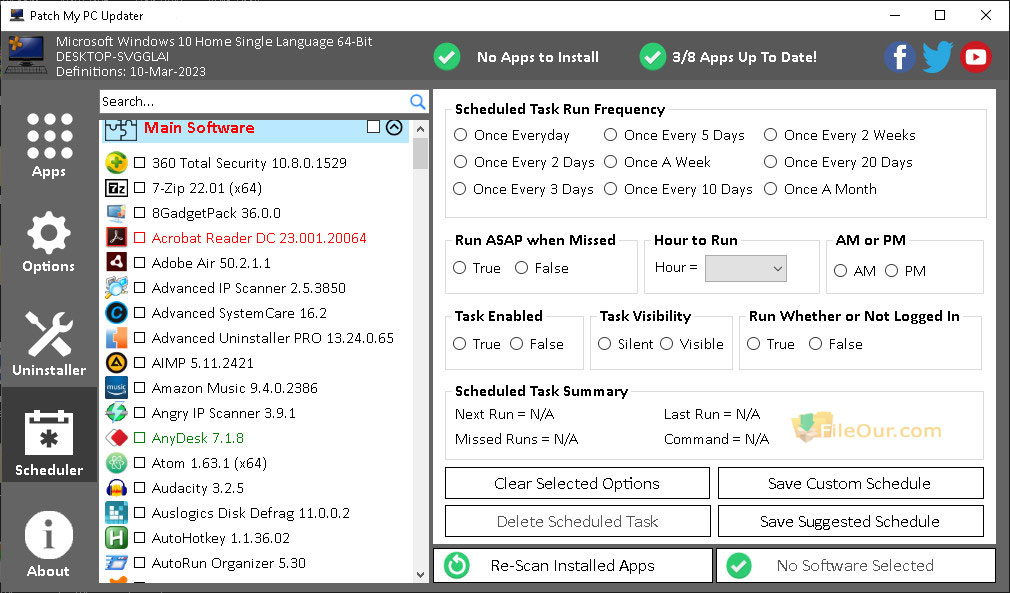Image resolution: width=1010 pixels, height=593 pixels.
Task: Click the Adobe Air app icon
Action: pos(116,263)
